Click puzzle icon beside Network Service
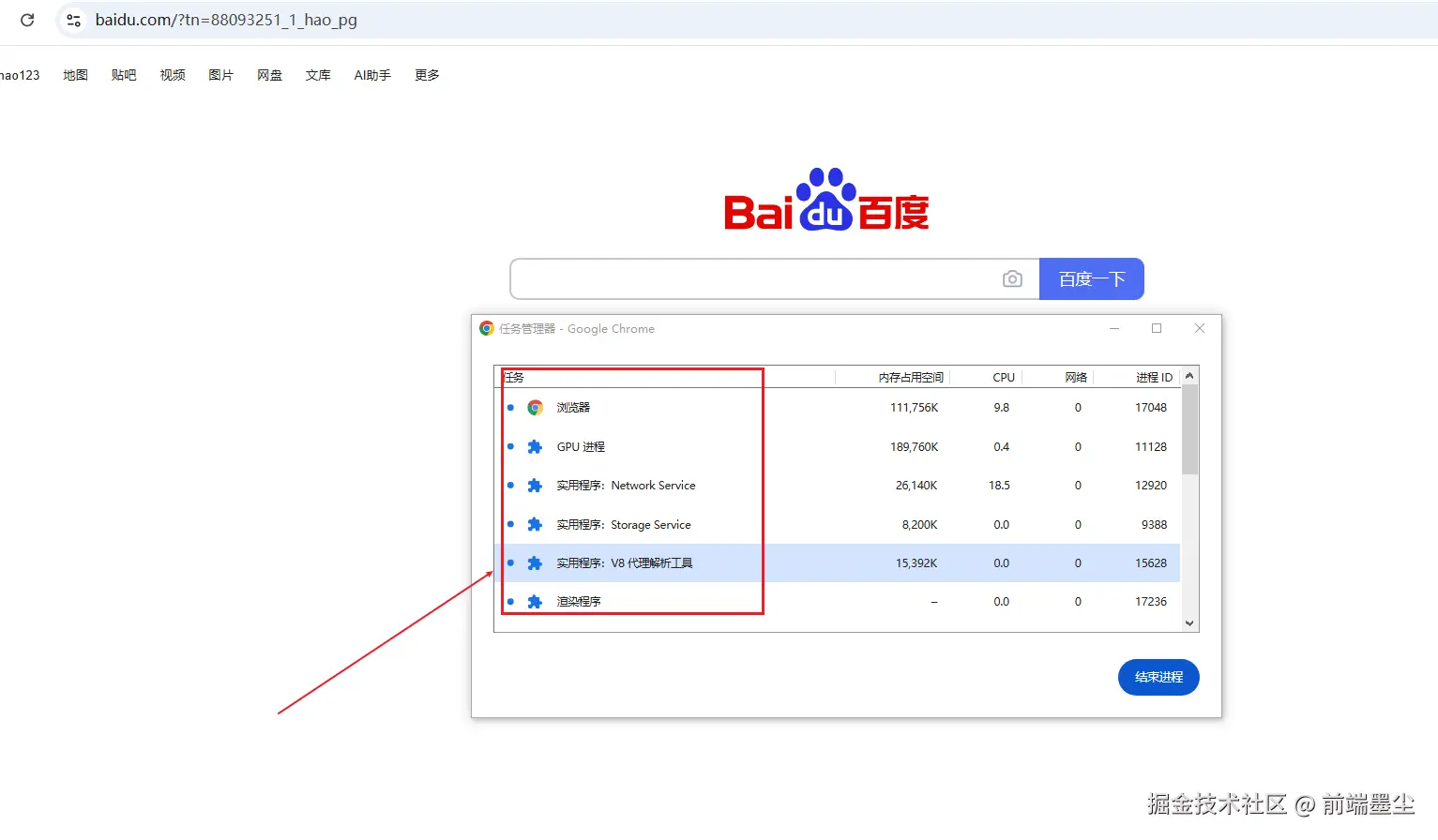Image resolution: width=1438 pixels, height=840 pixels. (x=535, y=486)
